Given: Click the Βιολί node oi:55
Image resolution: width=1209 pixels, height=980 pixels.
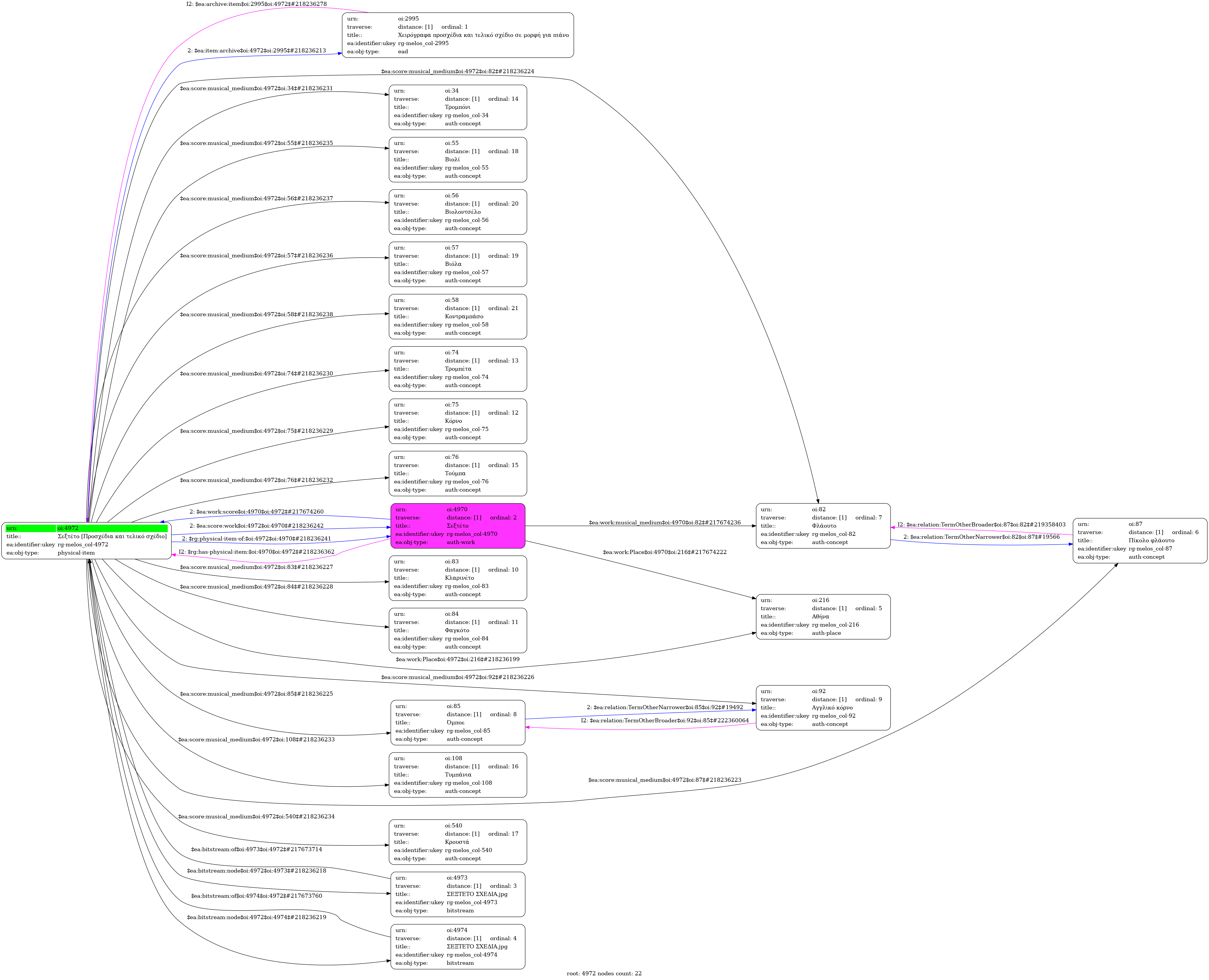Looking at the screenshot, I should [457, 160].
